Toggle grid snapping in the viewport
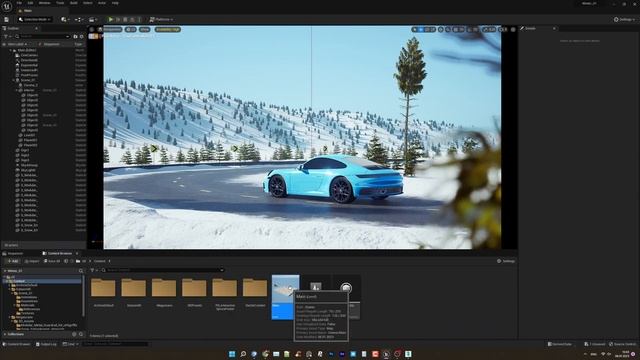The image size is (640, 360). pyautogui.click(x=456, y=29)
